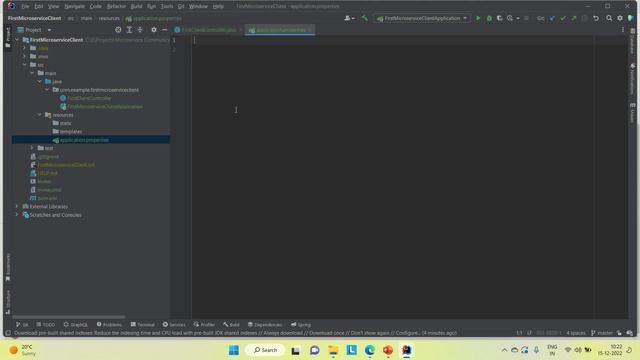Select application.properties editor tab
Viewport: 640px width, 360px height.
click(x=280, y=30)
